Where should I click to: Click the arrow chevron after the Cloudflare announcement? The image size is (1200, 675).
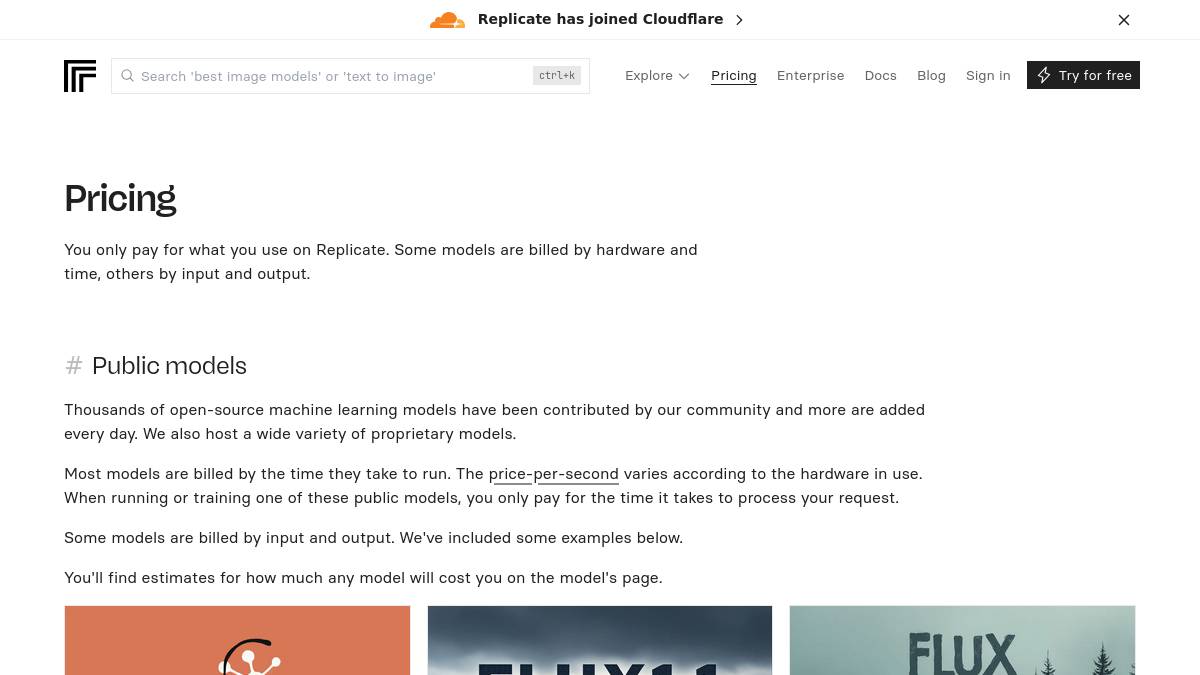click(739, 20)
